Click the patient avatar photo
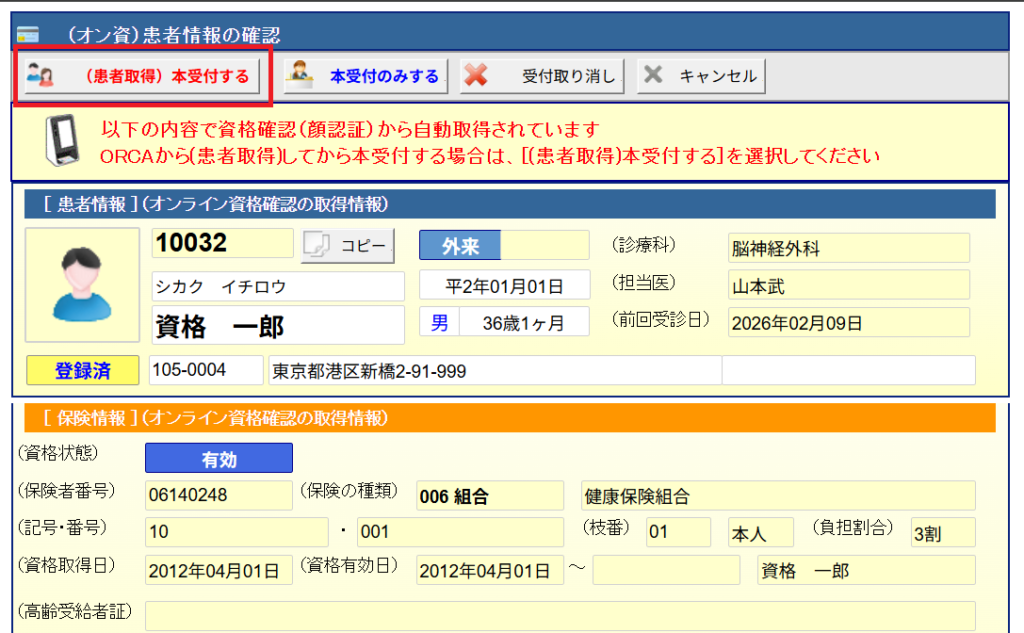This screenshot has height=633, width=1024. tap(82, 285)
